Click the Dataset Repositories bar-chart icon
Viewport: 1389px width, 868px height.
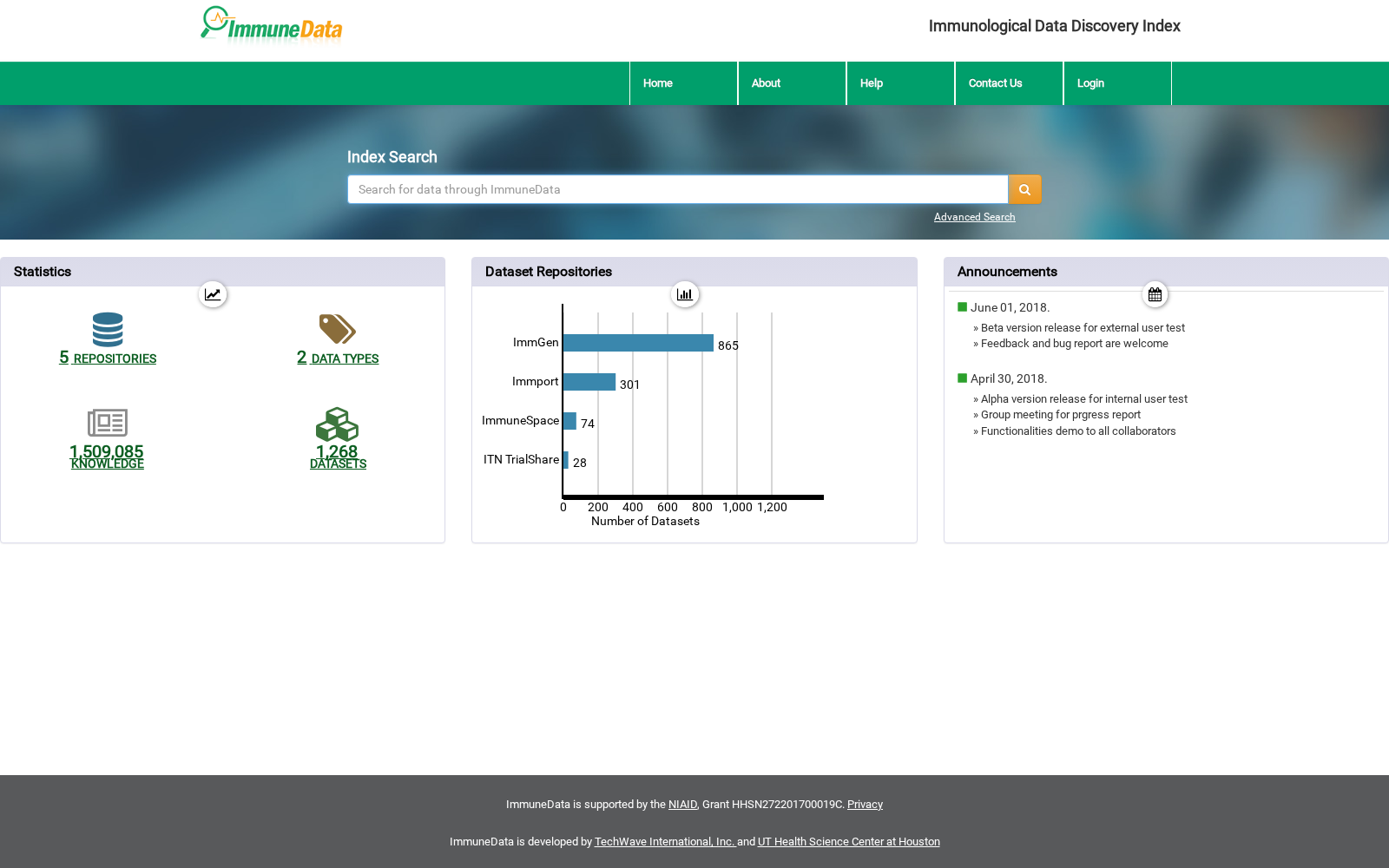tap(685, 294)
